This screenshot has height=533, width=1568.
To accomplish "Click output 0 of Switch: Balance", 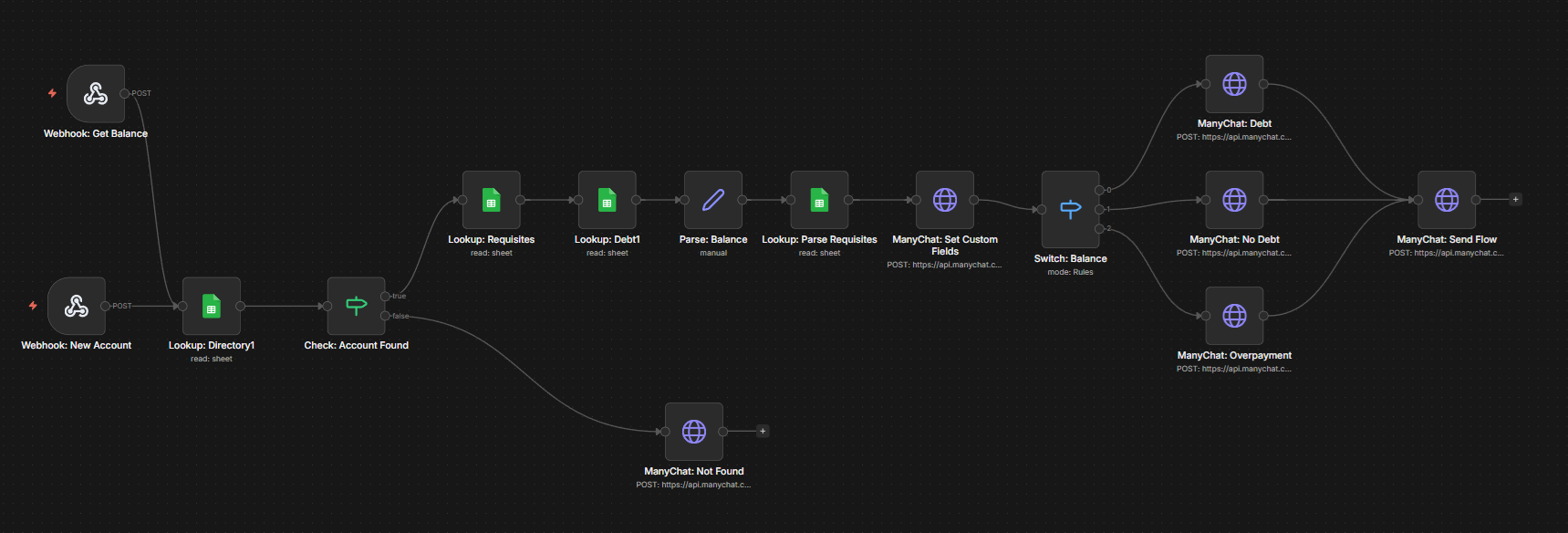I will click(1100, 190).
